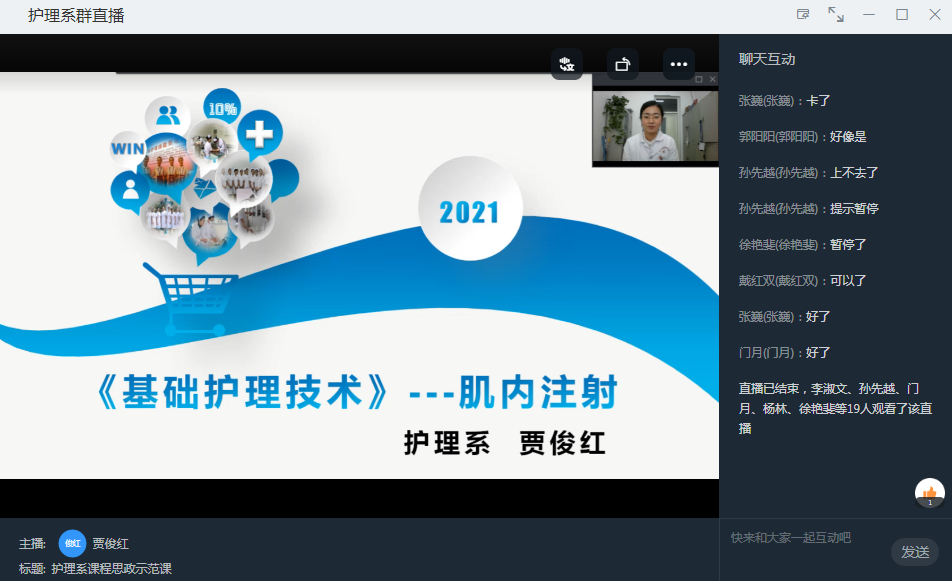
Task: Click the chat message from 郭阳阳 好像是
Action: [803, 137]
